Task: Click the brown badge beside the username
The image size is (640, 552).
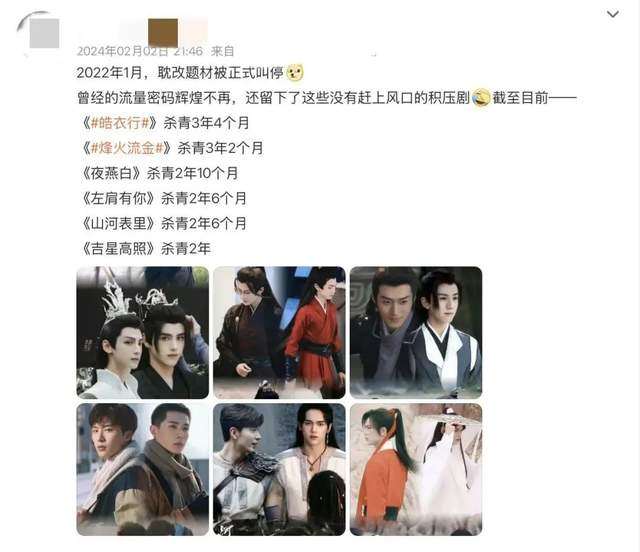Action: (163, 33)
